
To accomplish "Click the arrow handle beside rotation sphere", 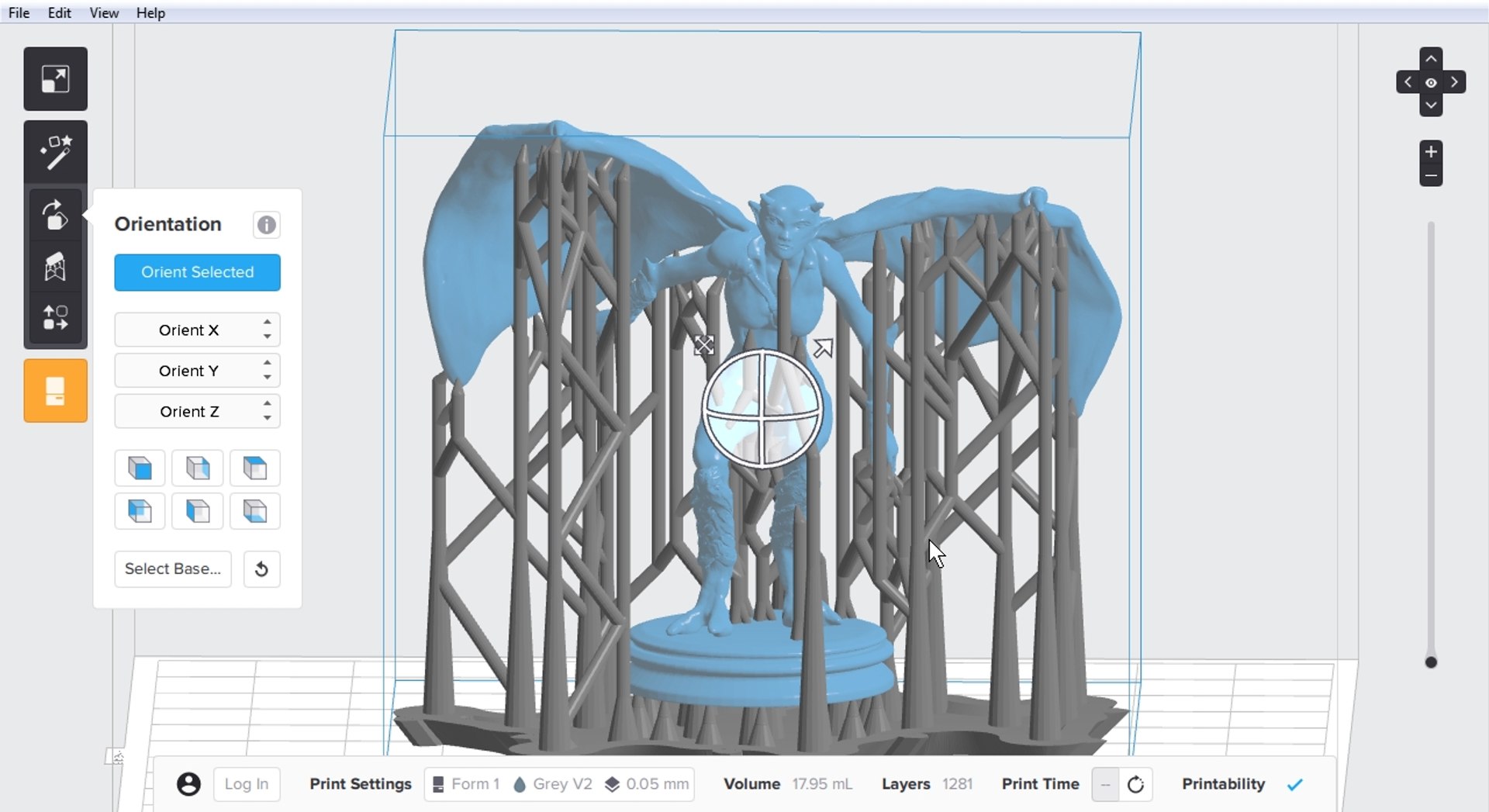I will pos(823,348).
